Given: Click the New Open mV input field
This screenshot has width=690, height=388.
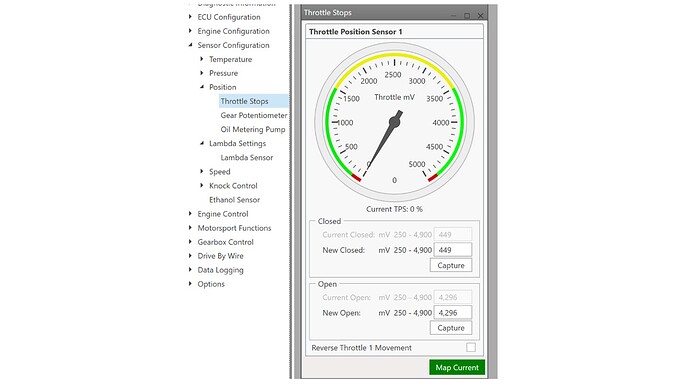Looking at the screenshot, I should pos(453,313).
